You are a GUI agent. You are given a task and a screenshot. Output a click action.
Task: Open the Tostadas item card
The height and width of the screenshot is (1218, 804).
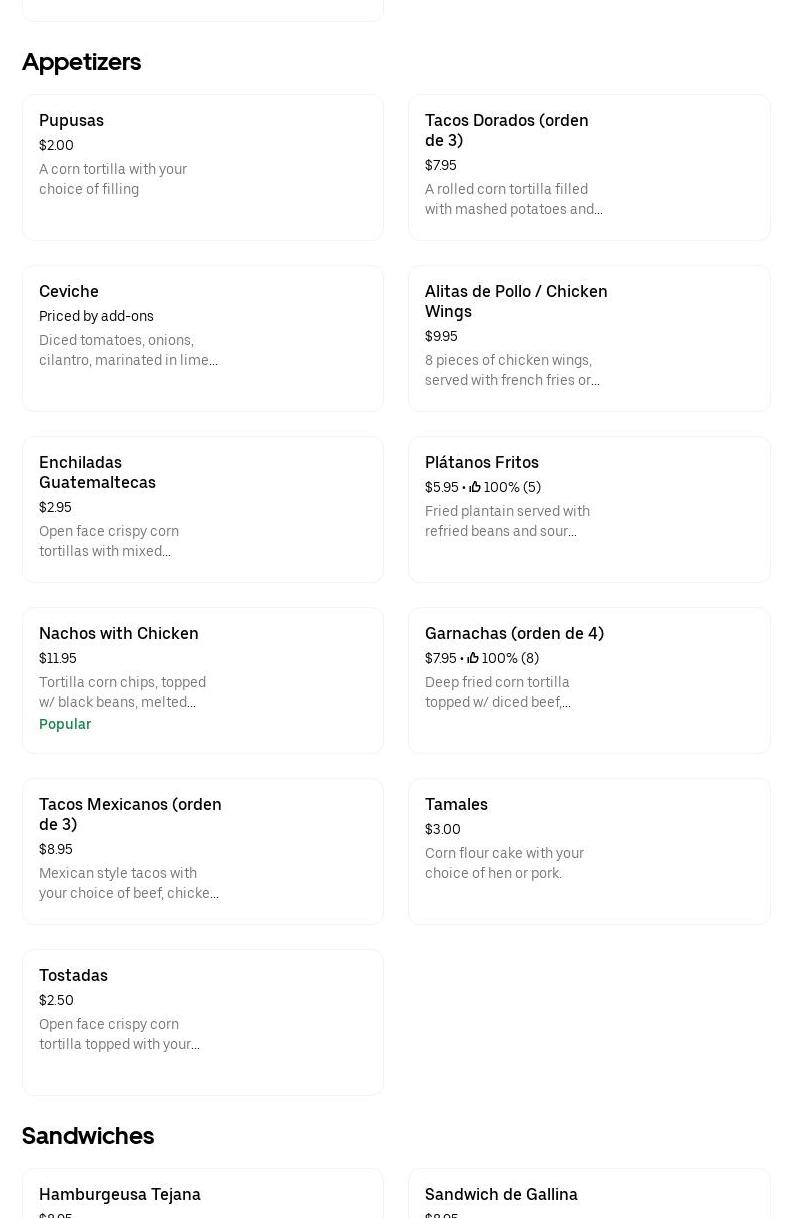pyautogui.click(x=202, y=1022)
